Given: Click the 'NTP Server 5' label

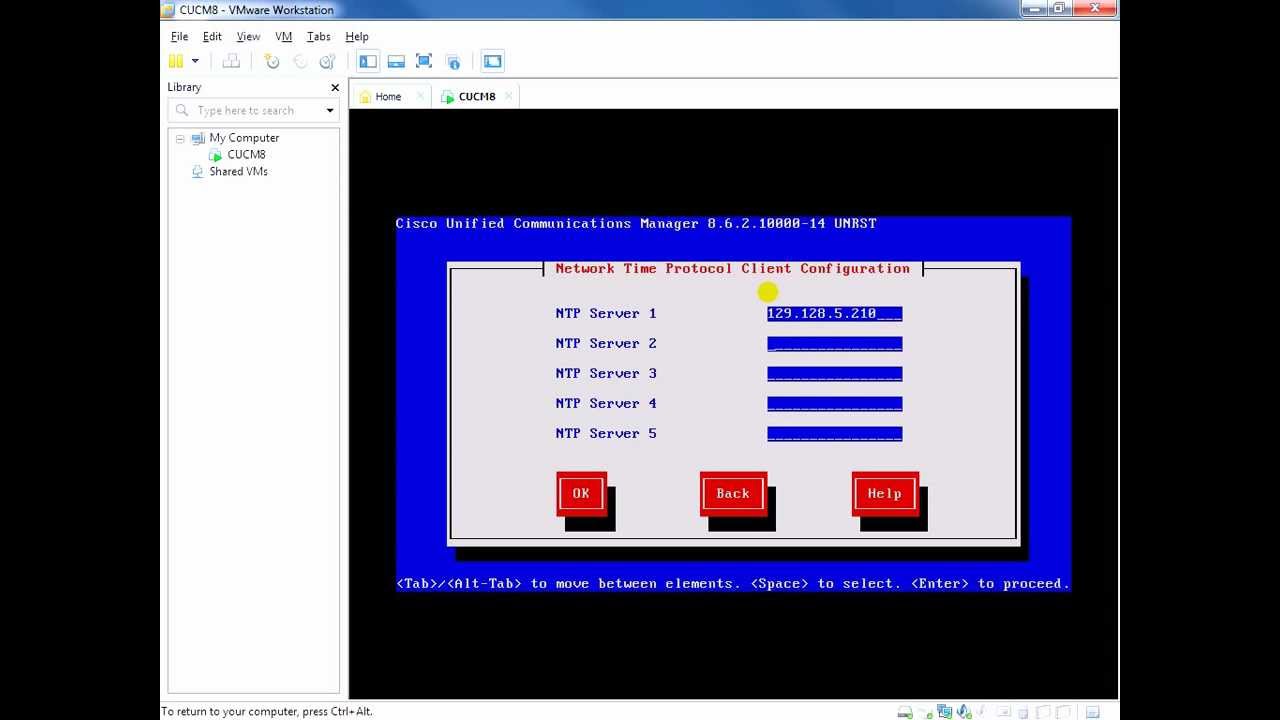Looking at the screenshot, I should coord(606,433).
